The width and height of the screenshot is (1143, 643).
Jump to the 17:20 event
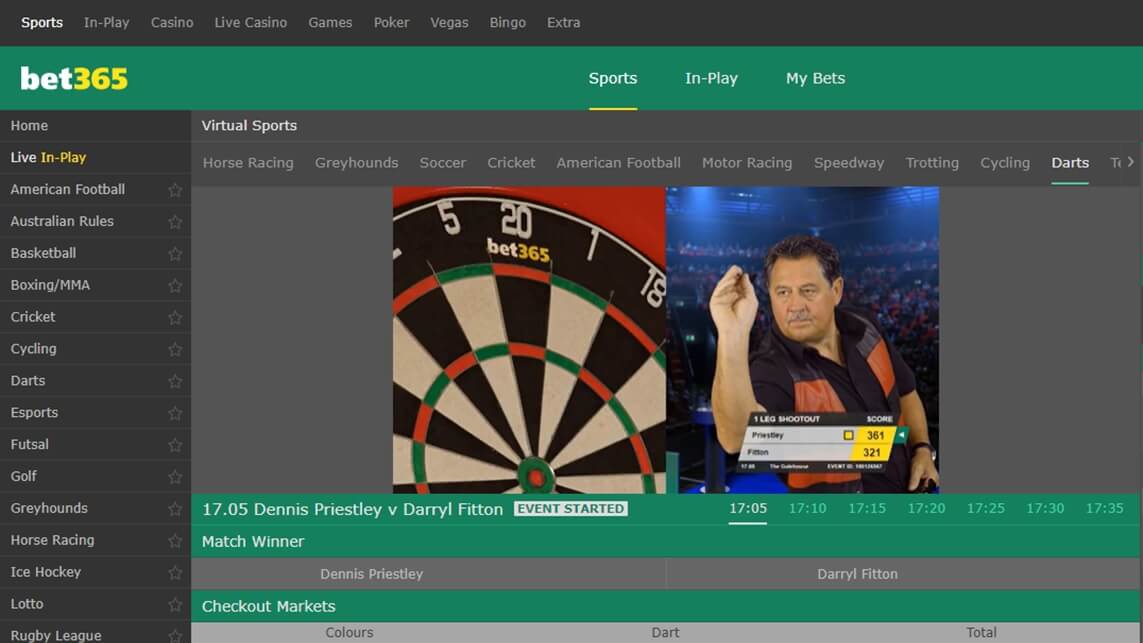(927, 508)
